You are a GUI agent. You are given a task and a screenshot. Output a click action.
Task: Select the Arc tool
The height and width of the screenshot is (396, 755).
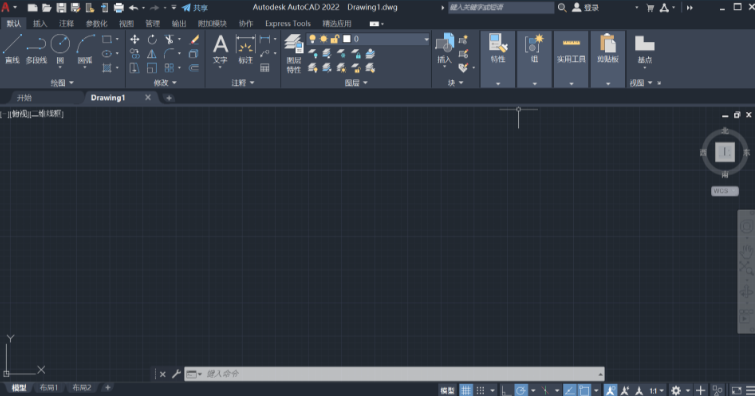85,49
